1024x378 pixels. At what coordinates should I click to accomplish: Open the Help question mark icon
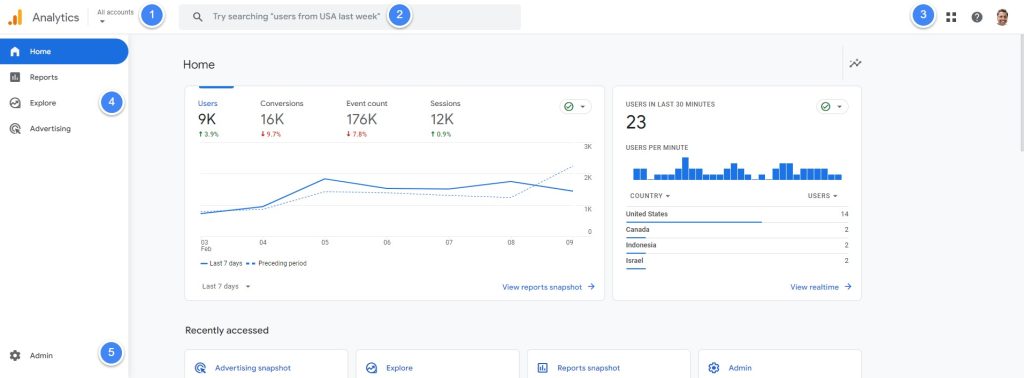(977, 18)
